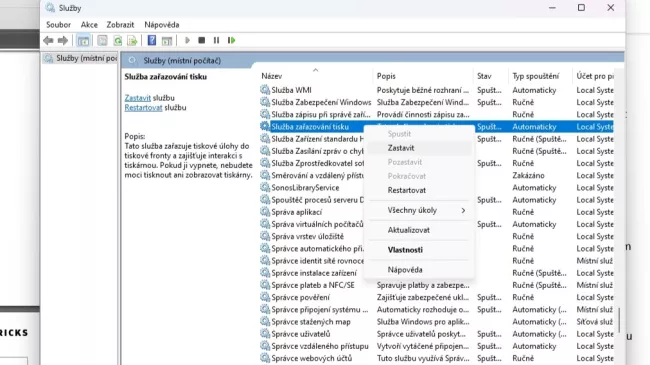Select the Správce automatického připojení row
Viewport: 650px width, 365px height.
click(x=437, y=248)
